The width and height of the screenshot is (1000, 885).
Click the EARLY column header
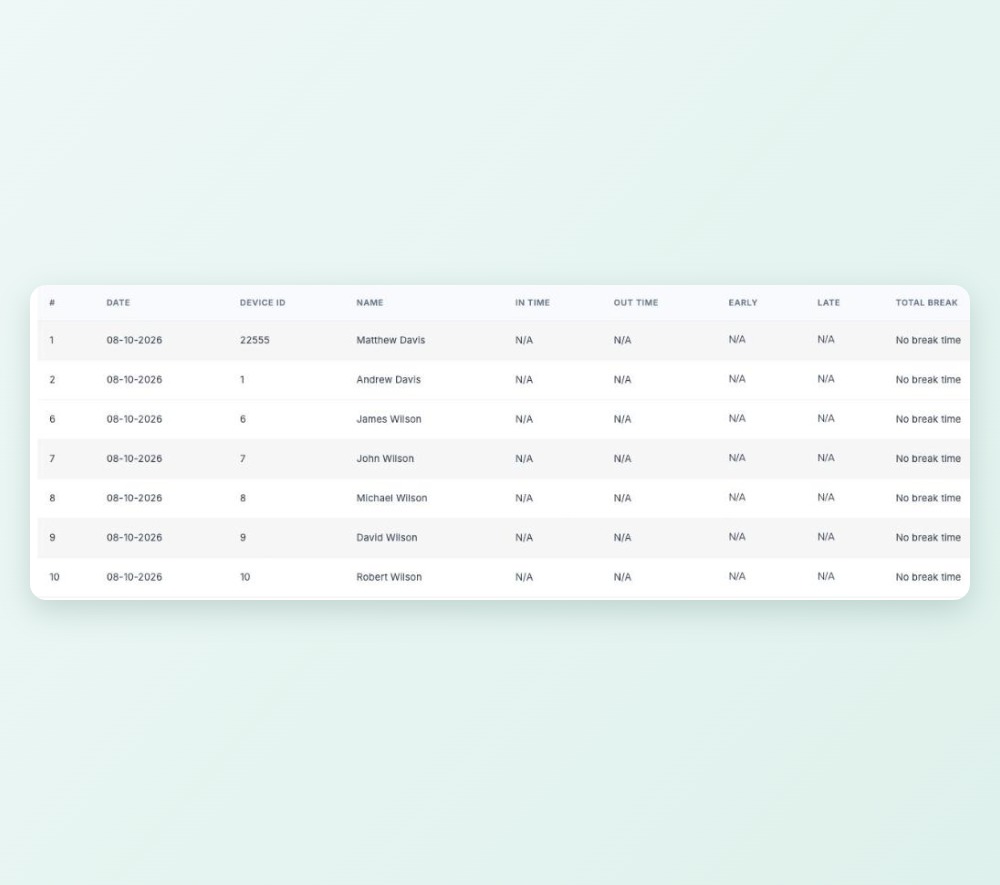tap(742, 303)
